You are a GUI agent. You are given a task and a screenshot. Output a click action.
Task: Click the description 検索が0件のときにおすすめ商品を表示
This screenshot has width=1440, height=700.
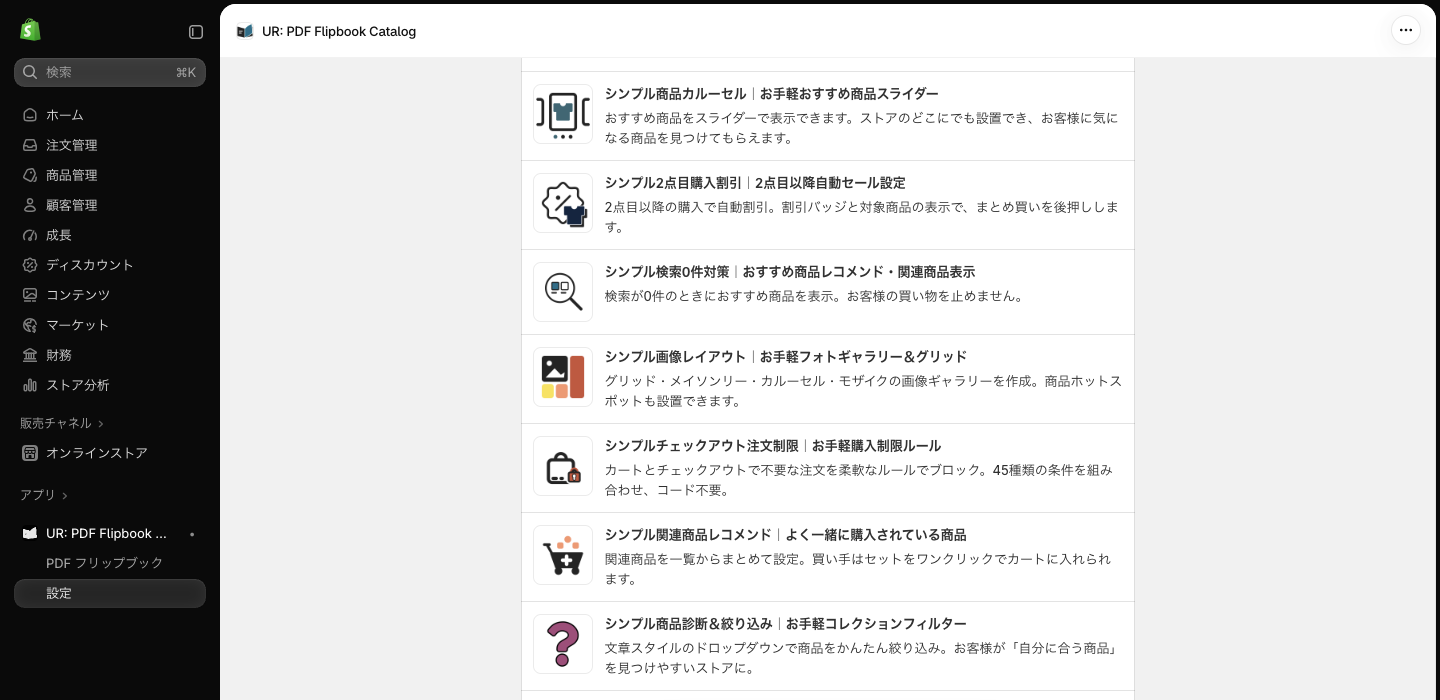[815, 296]
